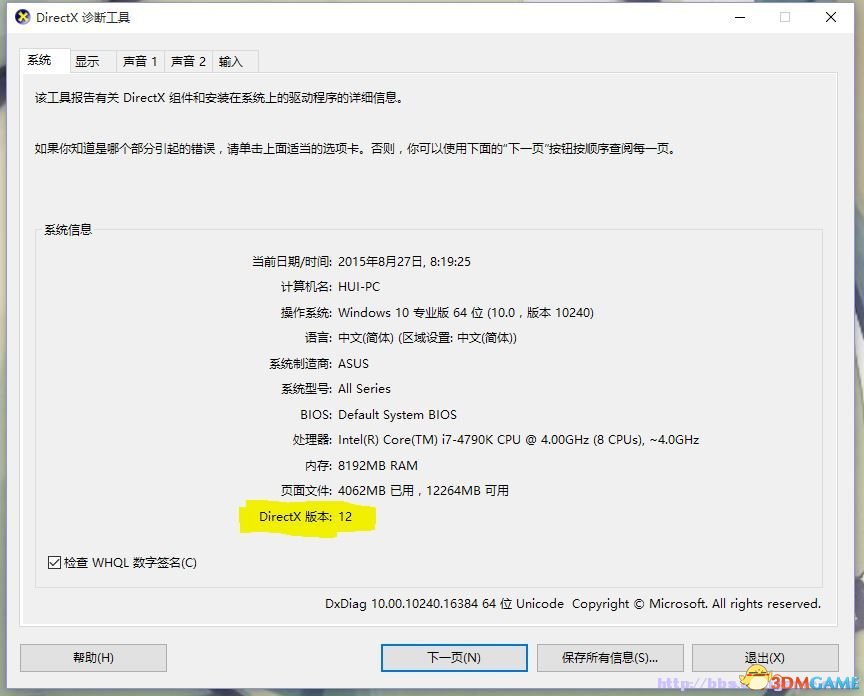Image resolution: width=864 pixels, height=696 pixels.
Task: Click the 系统制造商 ASUS value
Action: (353, 364)
